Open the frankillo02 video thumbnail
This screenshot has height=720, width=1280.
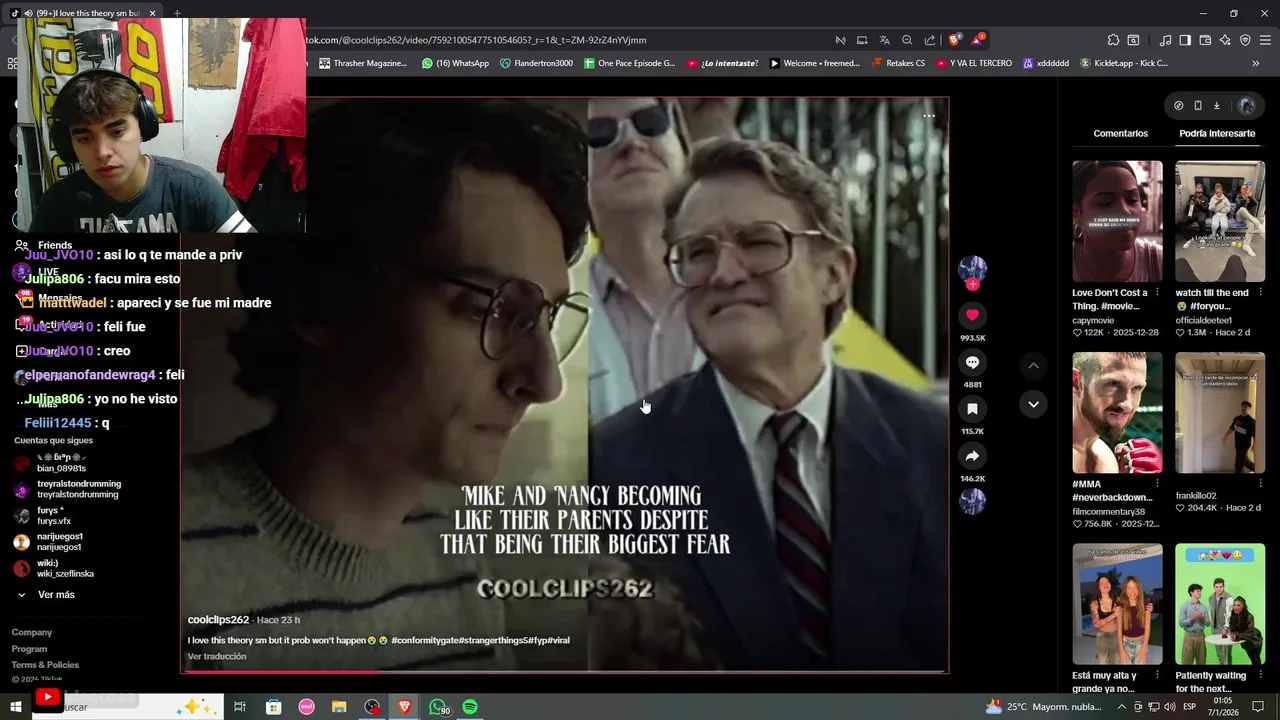(1220, 412)
